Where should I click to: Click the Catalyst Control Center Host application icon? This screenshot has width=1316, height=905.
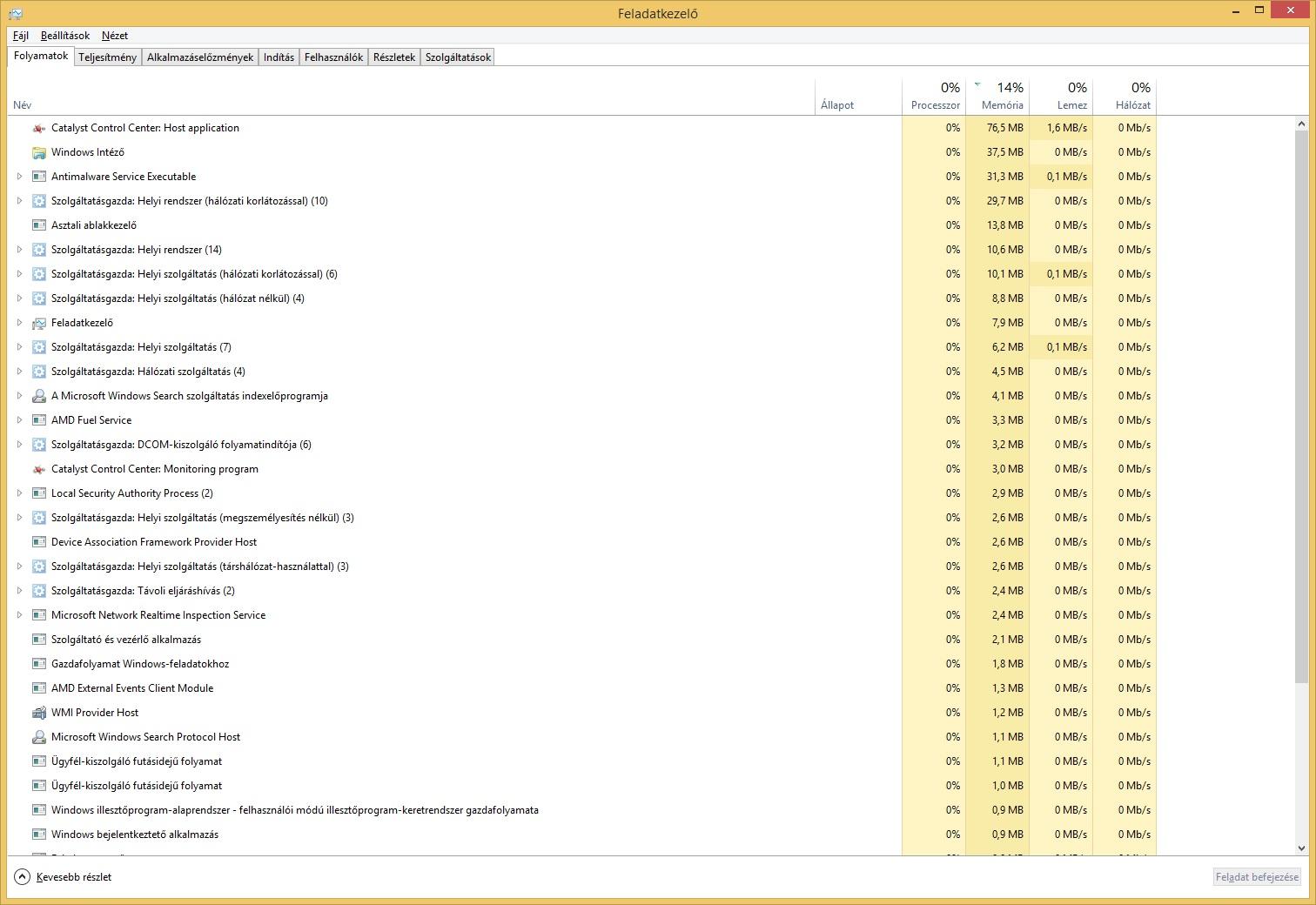click(38, 128)
